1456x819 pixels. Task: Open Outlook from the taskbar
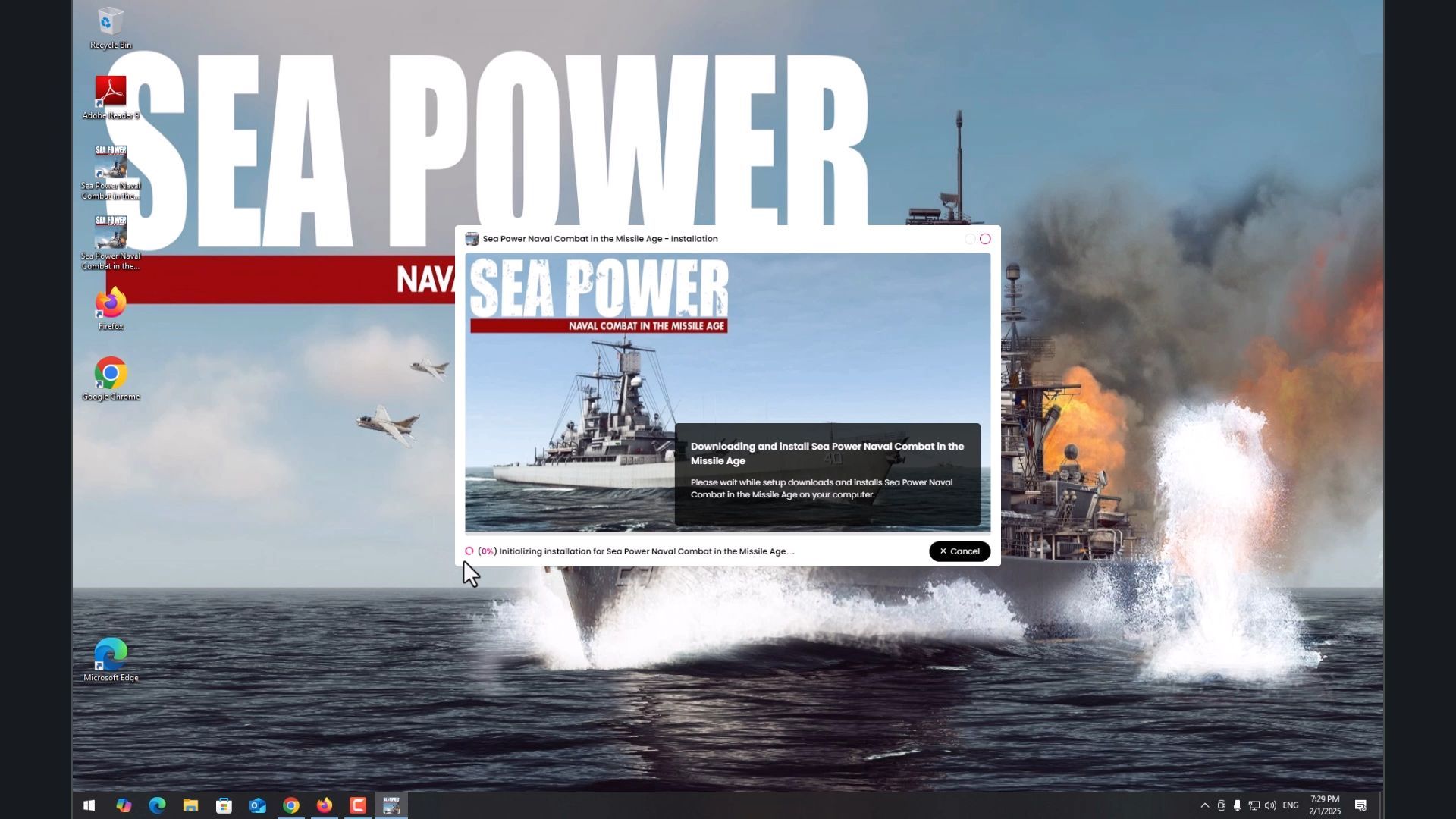tap(258, 805)
